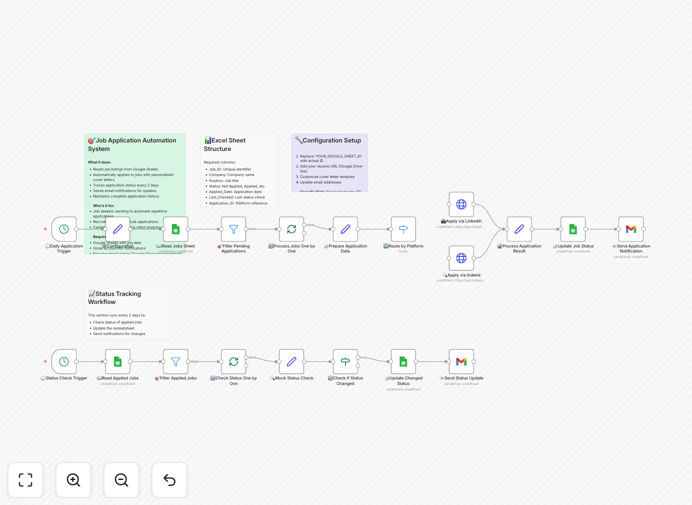Viewport: 692px width, 505px height.
Task: Select the Update Changed Status sheets node
Action: coord(403,362)
